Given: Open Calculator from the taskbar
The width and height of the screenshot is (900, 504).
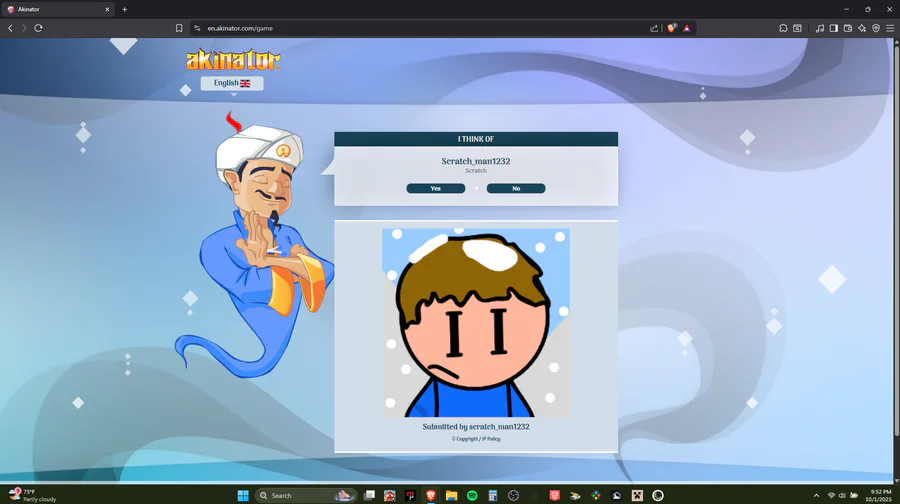Looking at the screenshot, I should pyautogui.click(x=492, y=495).
